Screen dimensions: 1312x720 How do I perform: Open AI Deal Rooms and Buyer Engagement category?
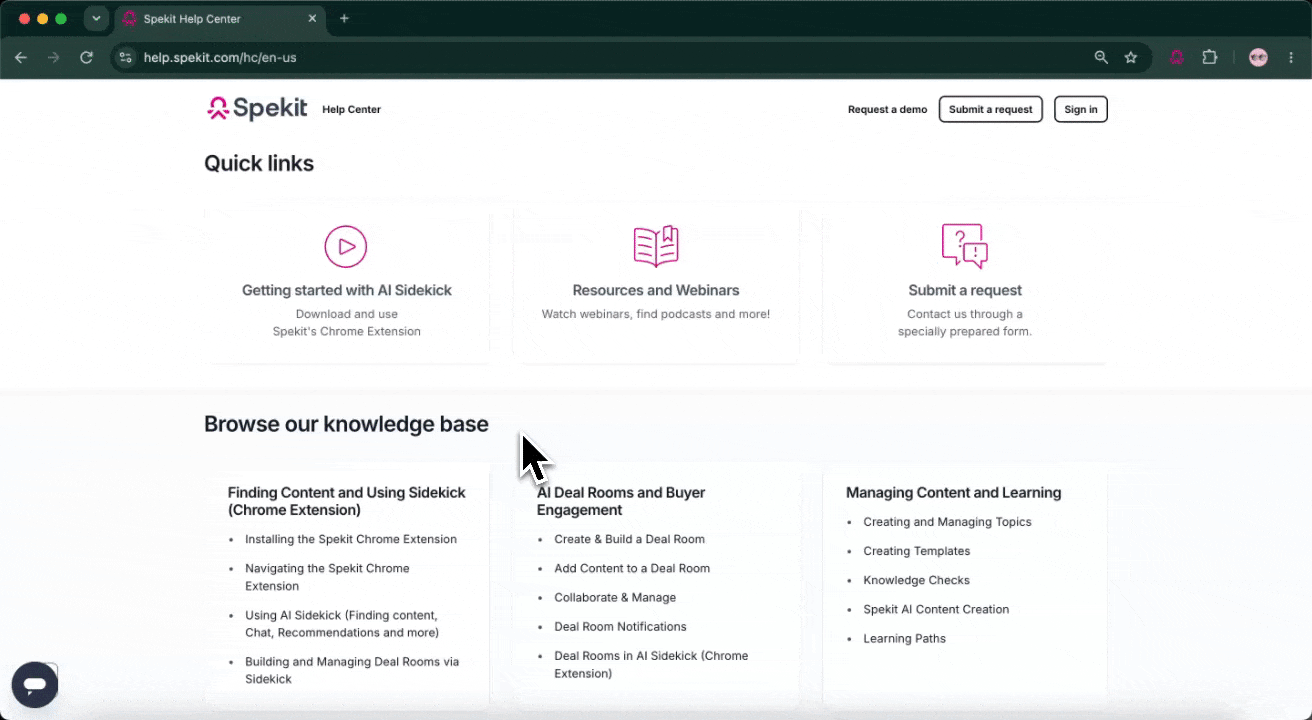click(x=621, y=501)
